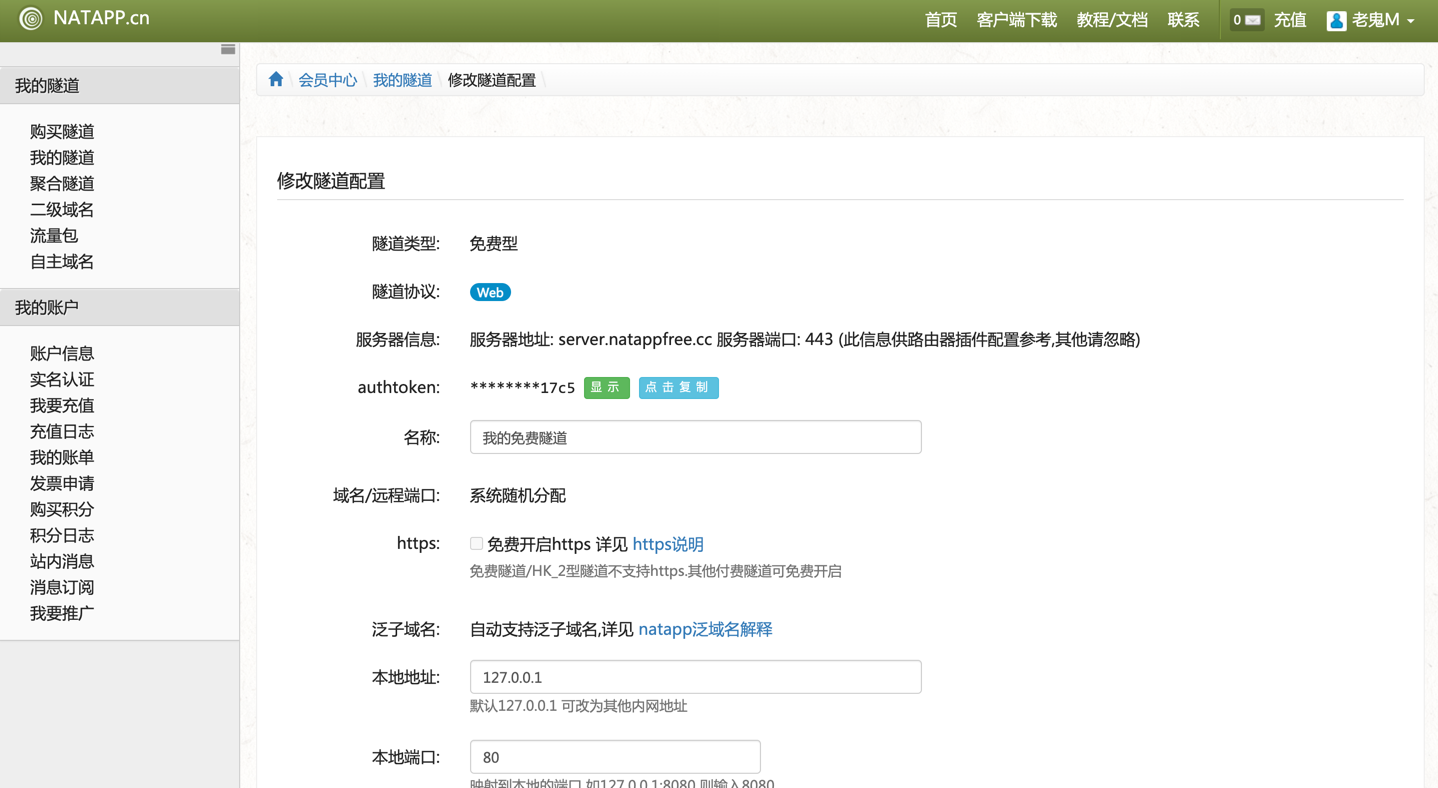Click the Web protocol badge

coord(490,292)
